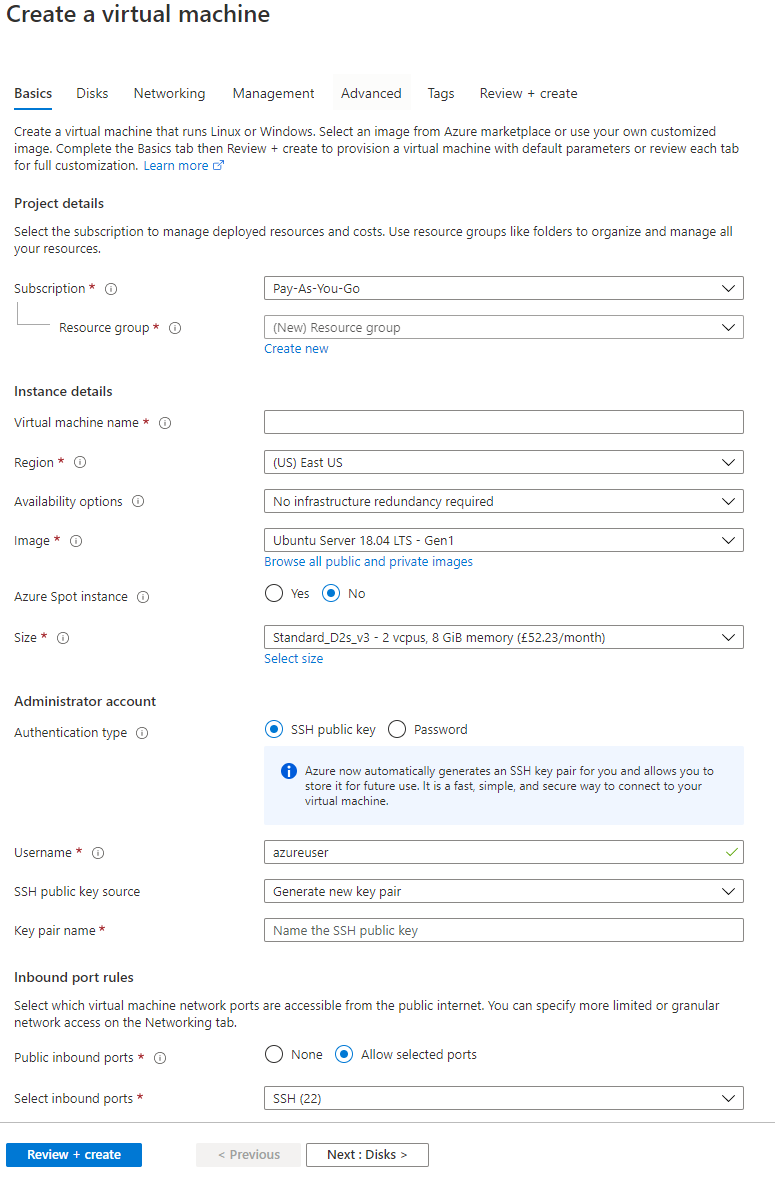
Task: Click the info icon next to Subscription
Action: click(111, 289)
